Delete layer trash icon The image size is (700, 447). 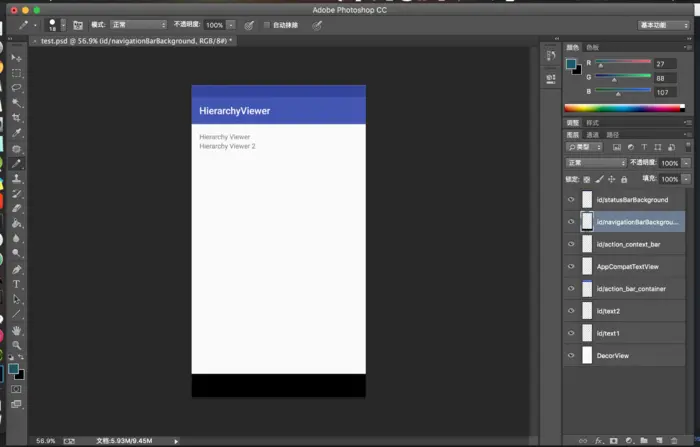coord(674,441)
